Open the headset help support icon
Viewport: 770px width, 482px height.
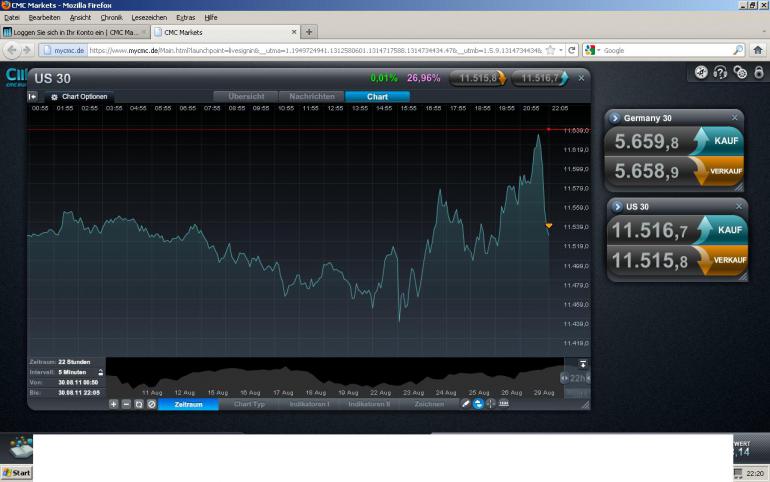point(720,73)
